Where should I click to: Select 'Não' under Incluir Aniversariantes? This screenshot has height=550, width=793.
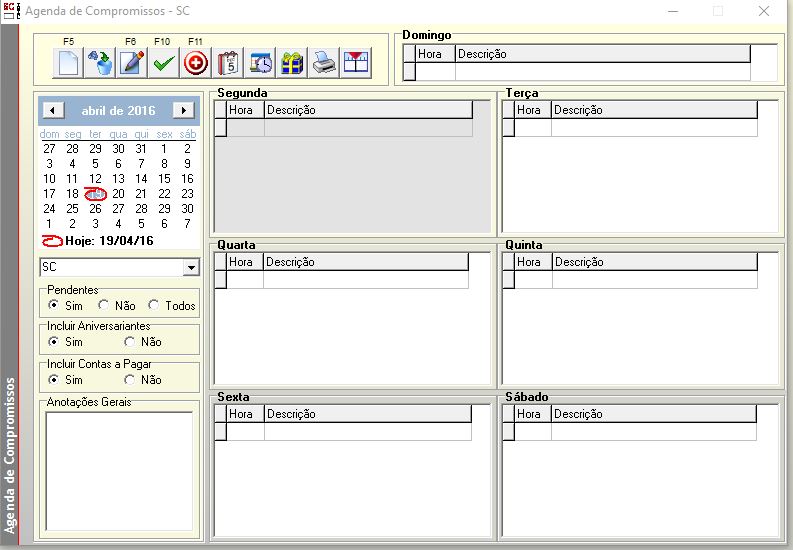130,342
